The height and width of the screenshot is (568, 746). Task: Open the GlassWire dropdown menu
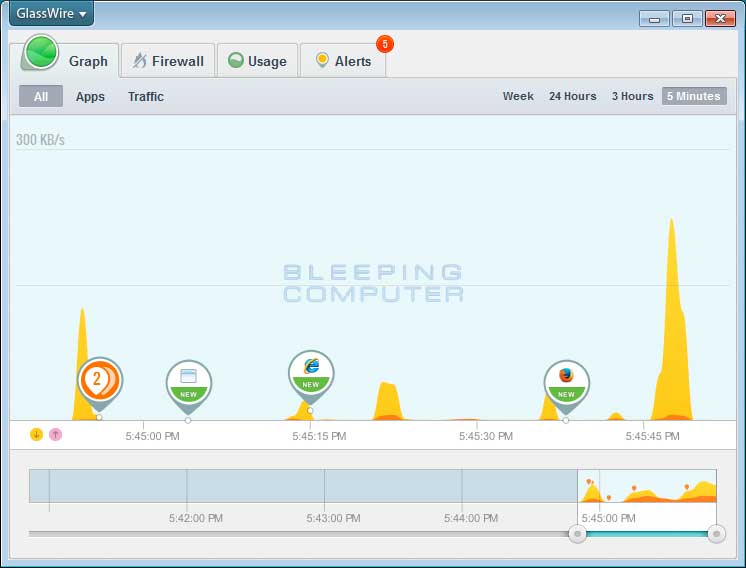[51, 14]
